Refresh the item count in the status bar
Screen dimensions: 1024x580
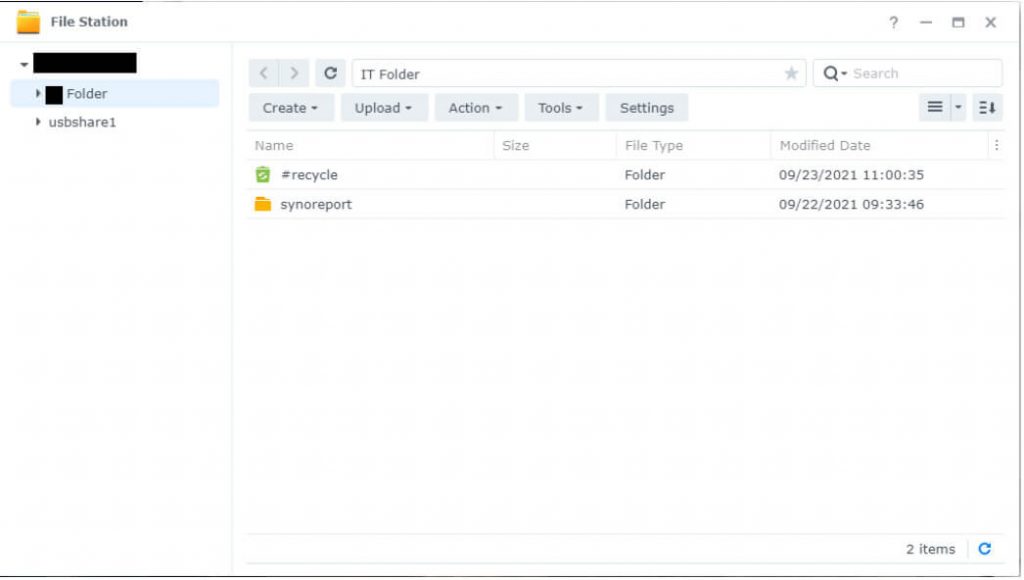click(x=985, y=549)
